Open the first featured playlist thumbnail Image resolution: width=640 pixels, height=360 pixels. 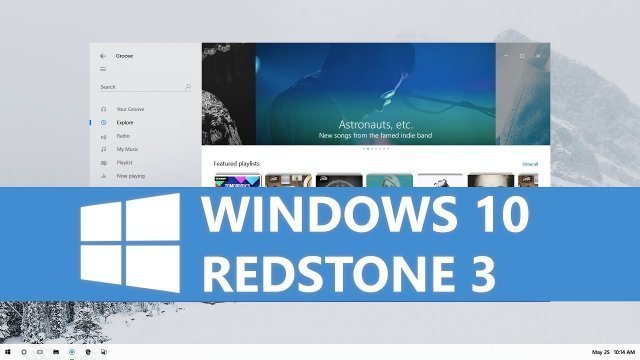tap(238, 181)
